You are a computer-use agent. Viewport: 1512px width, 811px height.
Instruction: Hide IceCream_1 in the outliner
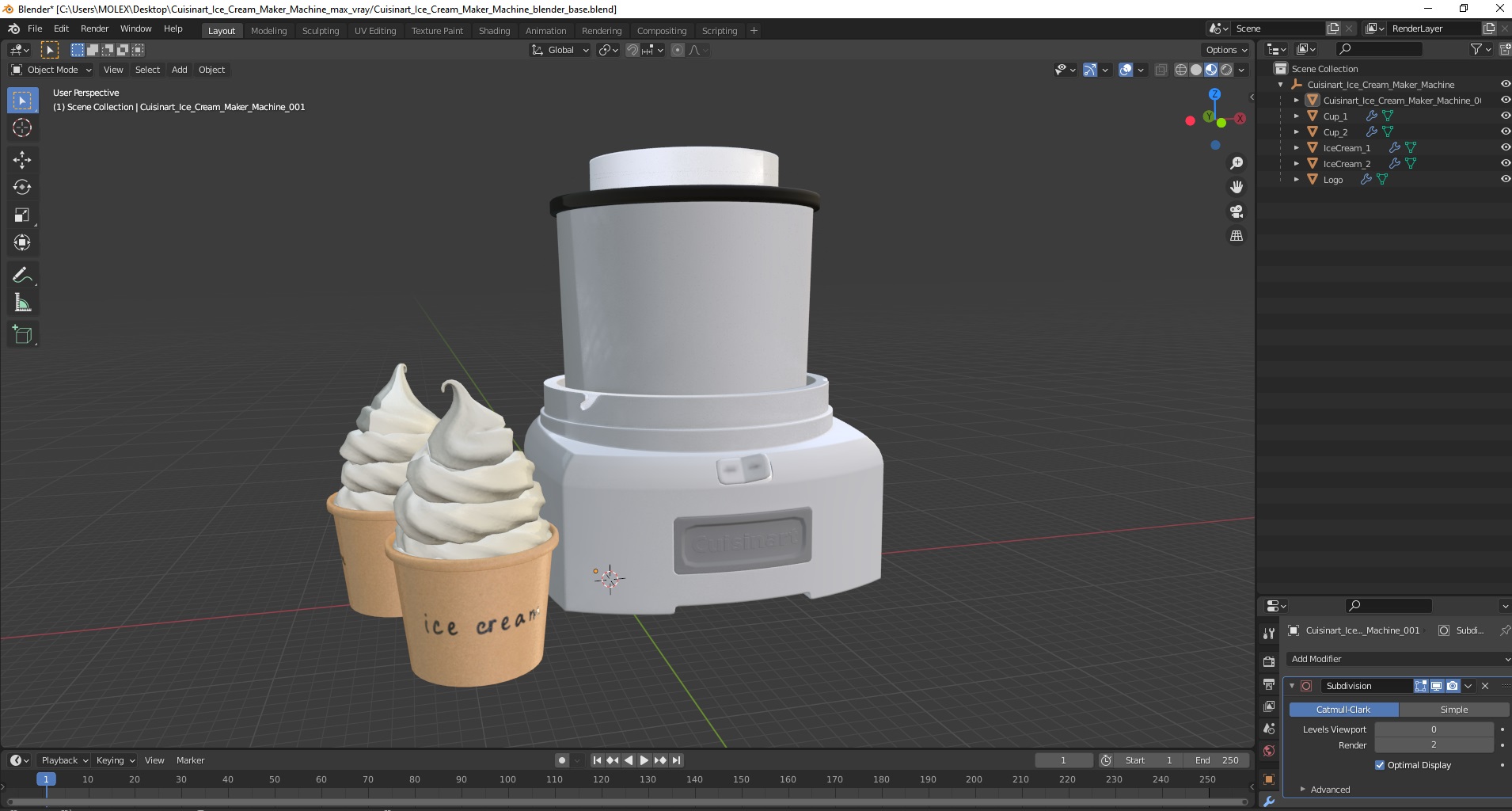pos(1505,148)
